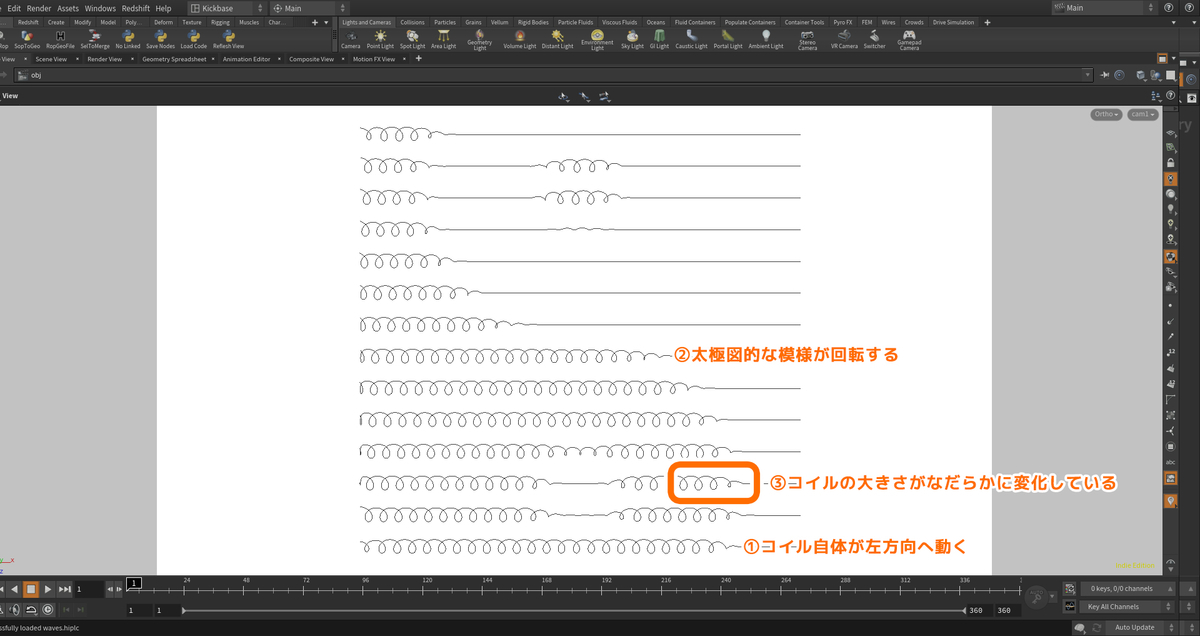Viewport: 1200px width, 636px height.
Task: Select the Camera shelf tool
Action: click(x=350, y=40)
